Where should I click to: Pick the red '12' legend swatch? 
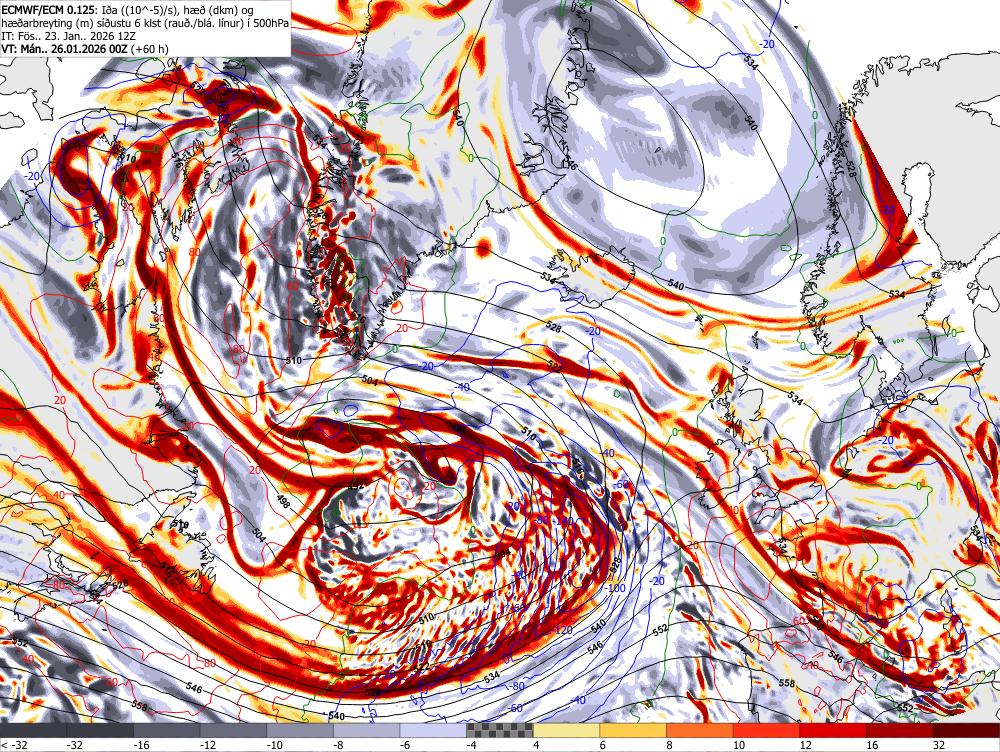[833, 730]
